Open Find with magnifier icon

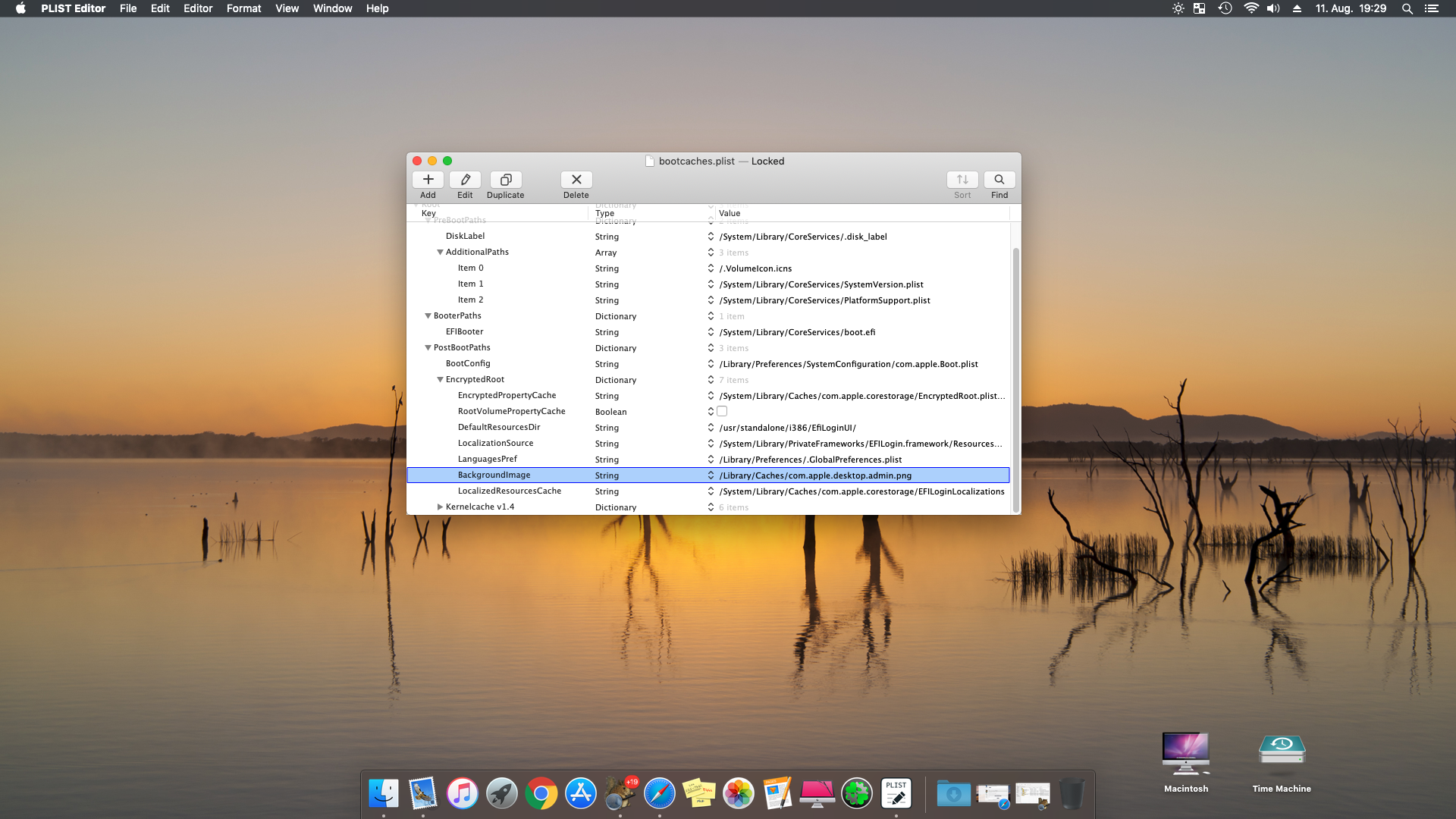coord(999,180)
